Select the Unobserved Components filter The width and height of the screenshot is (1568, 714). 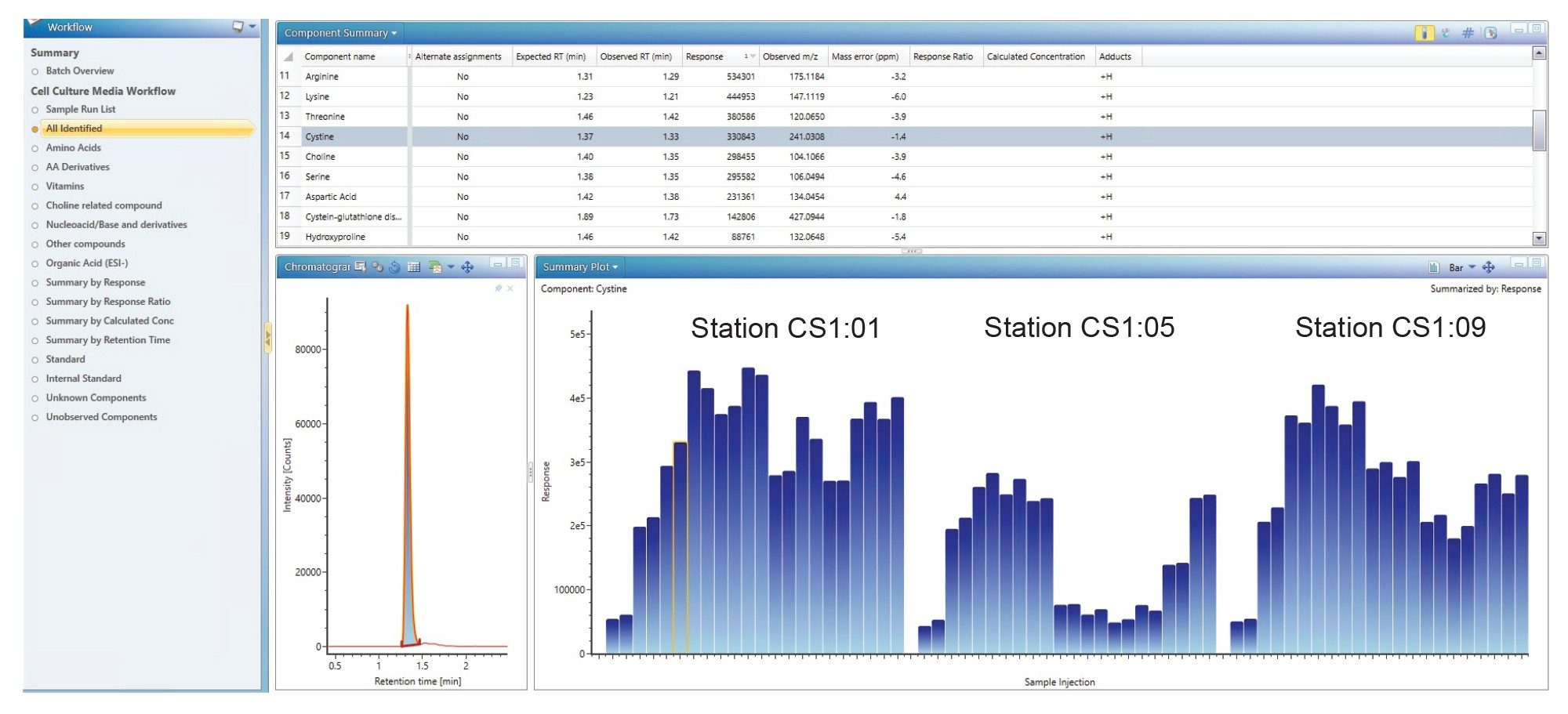click(x=101, y=417)
